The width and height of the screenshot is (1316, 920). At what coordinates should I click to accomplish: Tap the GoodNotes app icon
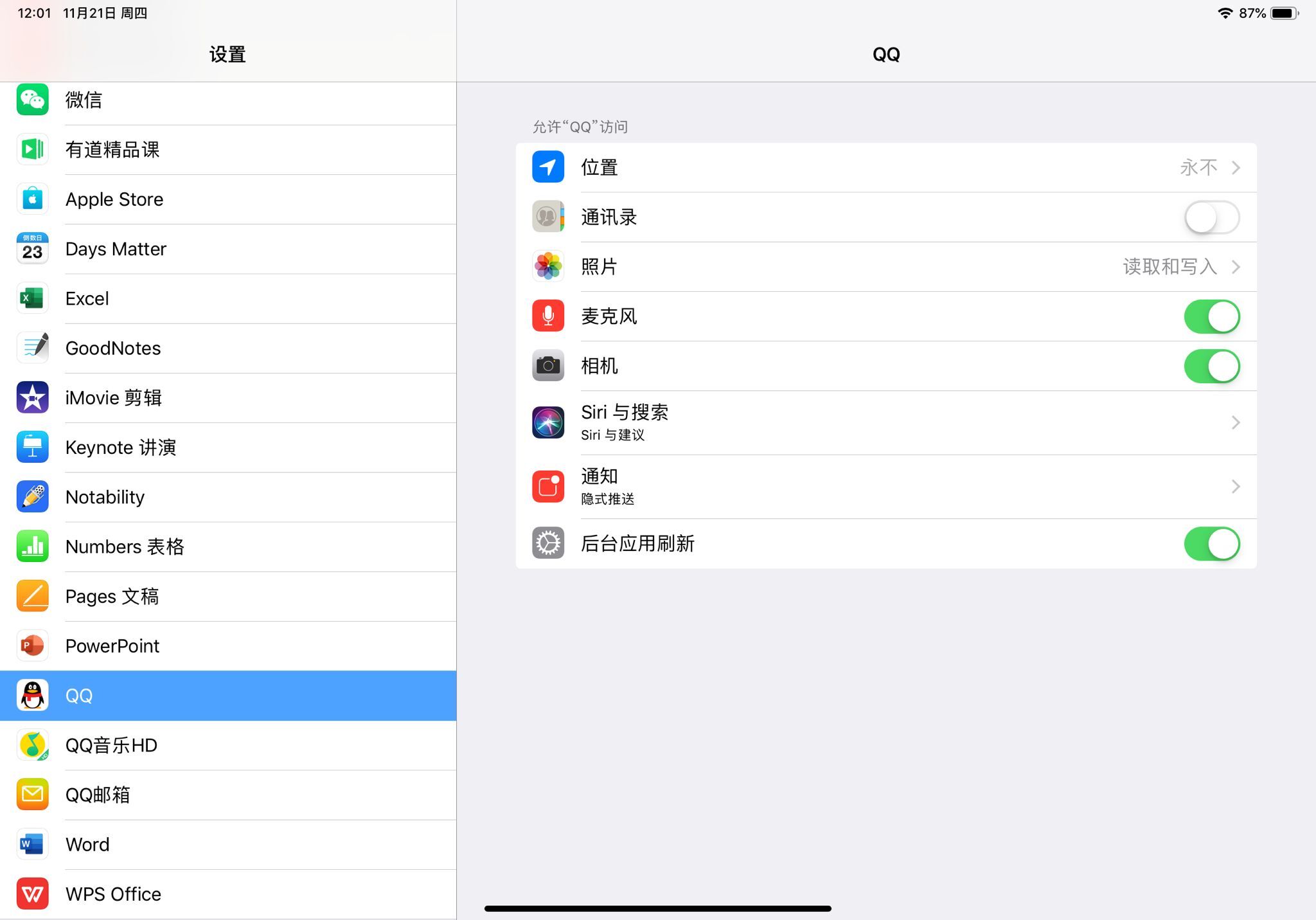point(32,348)
